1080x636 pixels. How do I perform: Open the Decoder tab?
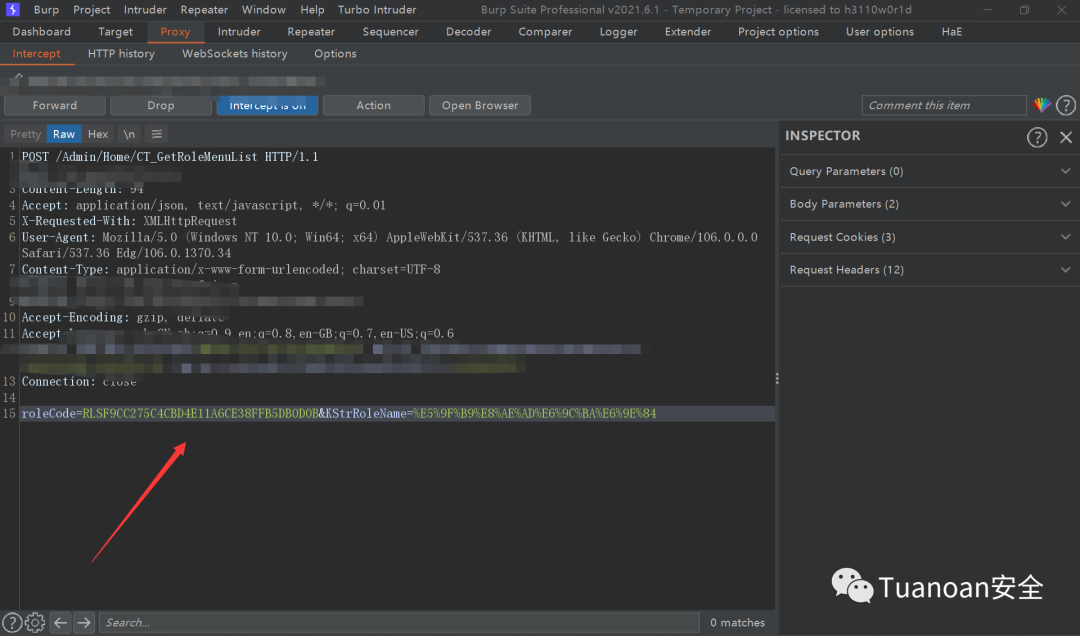[x=468, y=32]
